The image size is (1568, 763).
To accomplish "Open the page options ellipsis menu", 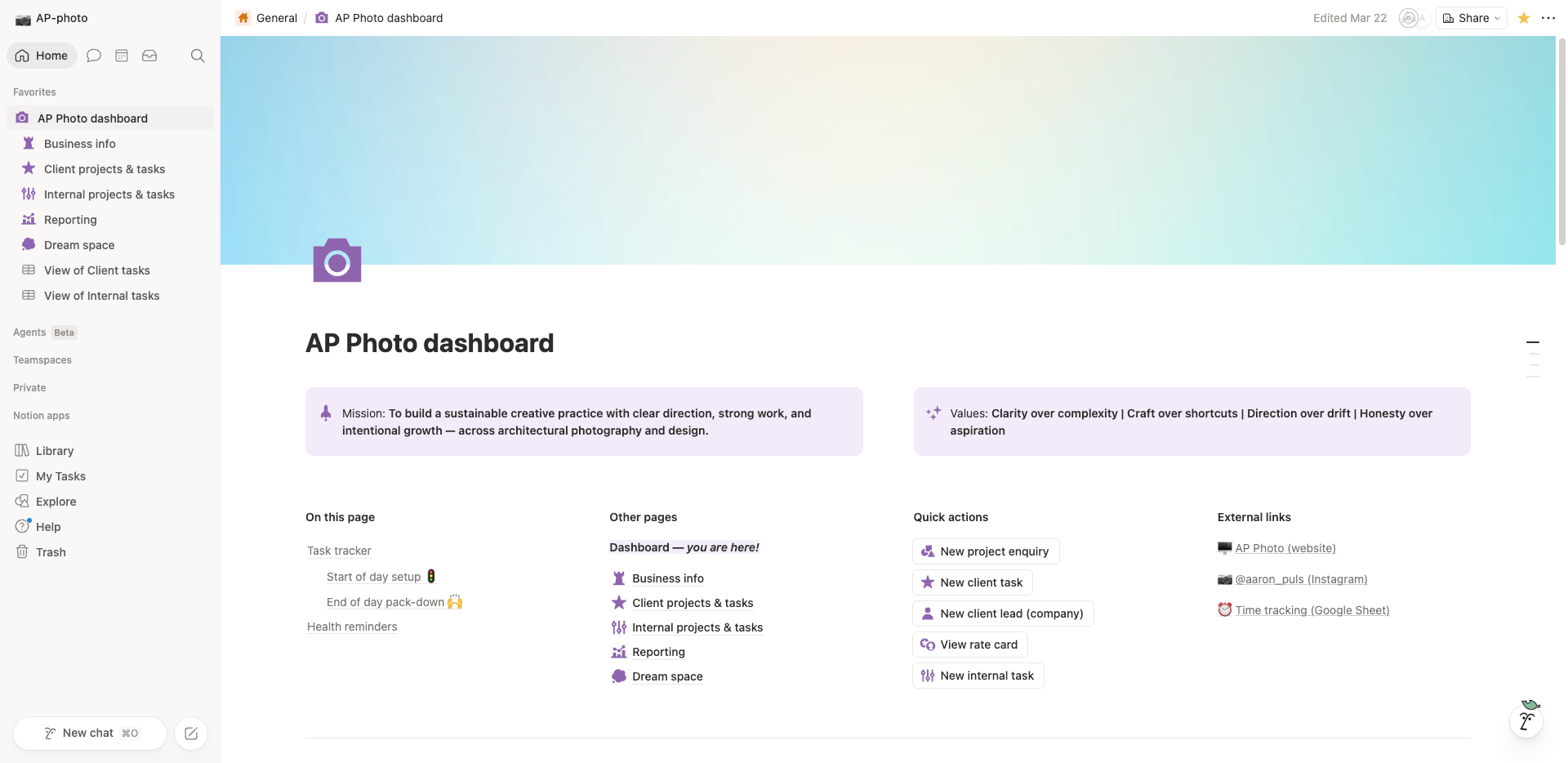I will (x=1548, y=18).
